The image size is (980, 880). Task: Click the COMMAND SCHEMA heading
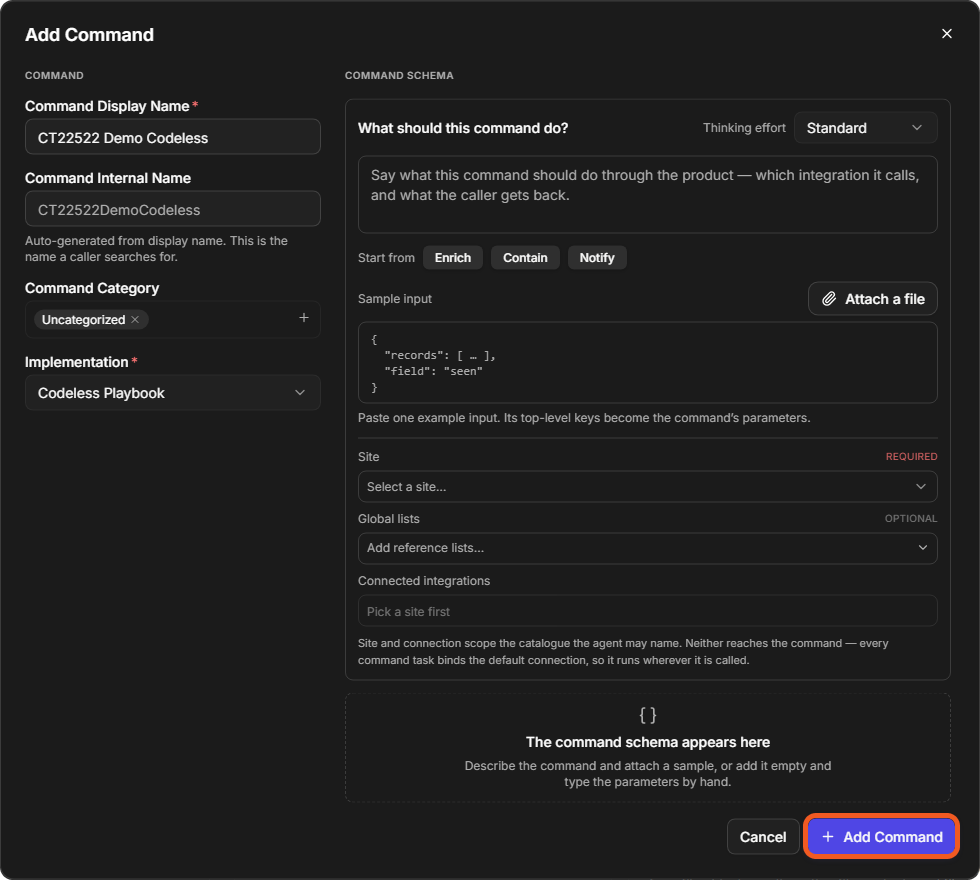tap(399, 76)
